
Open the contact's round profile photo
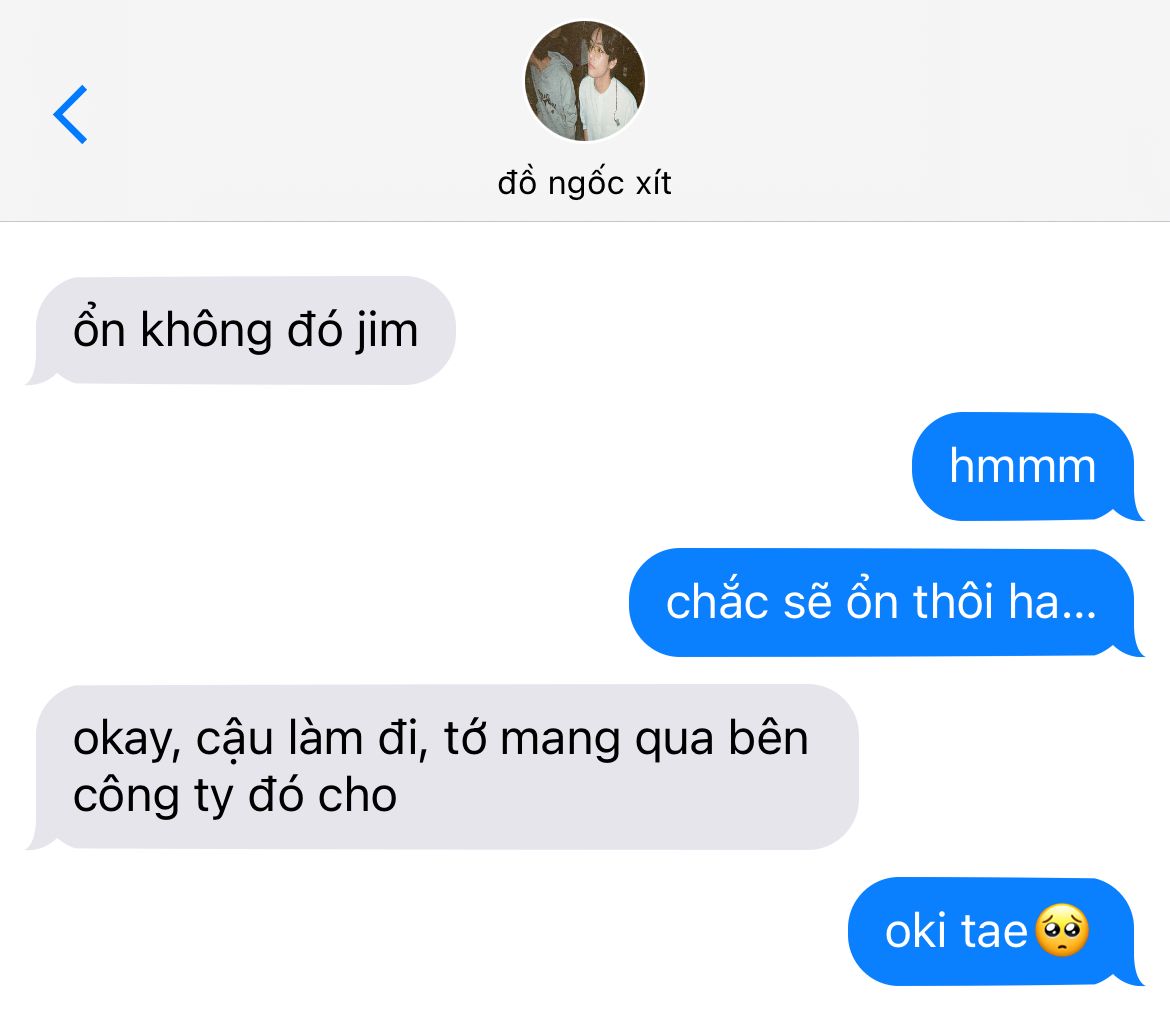(x=585, y=81)
